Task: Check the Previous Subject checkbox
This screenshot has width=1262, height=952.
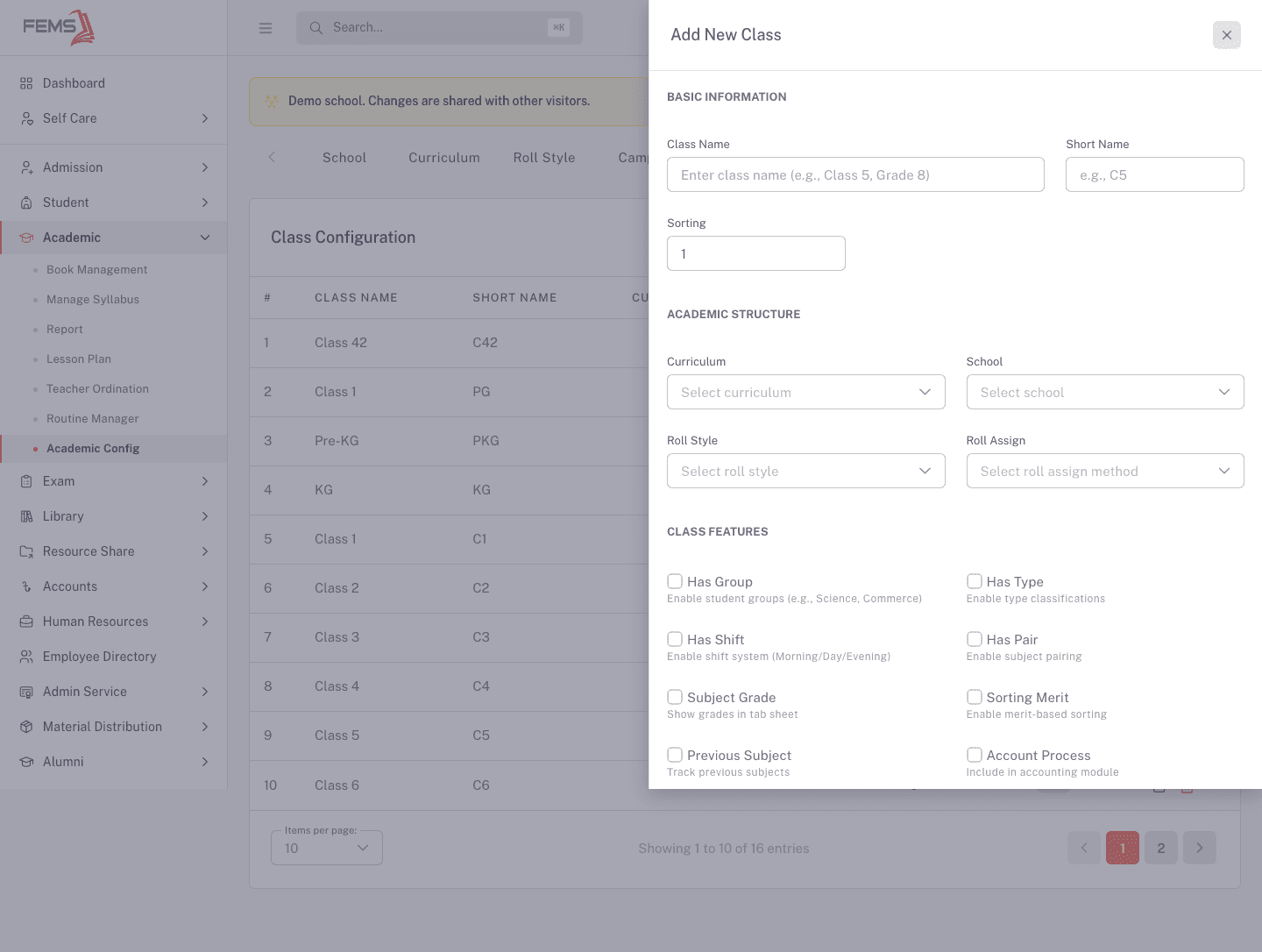Action: tap(675, 755)
